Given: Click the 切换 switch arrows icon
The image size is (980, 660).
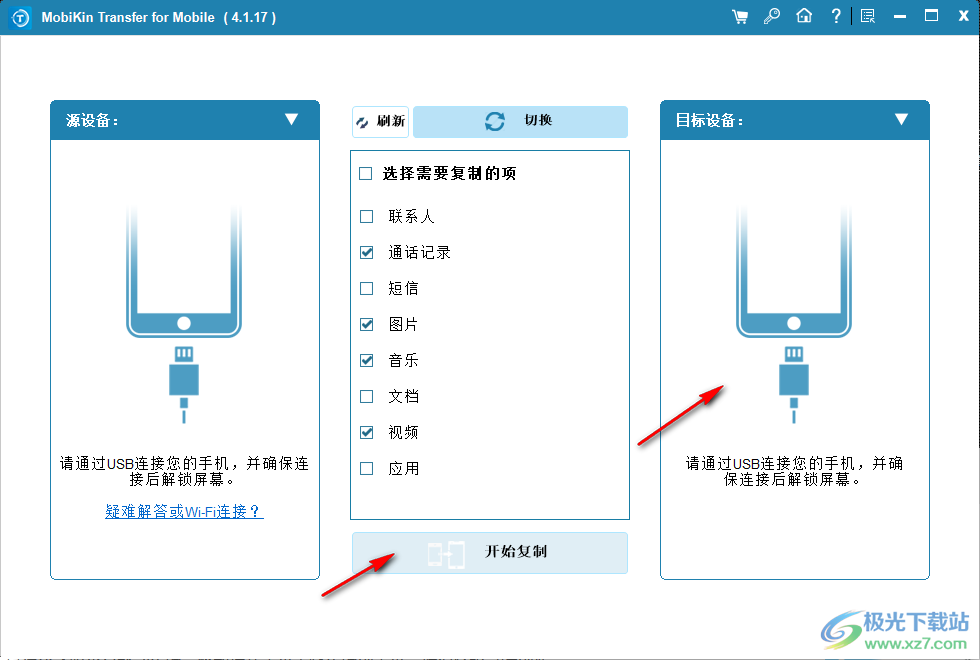Looking at the screenshot, I should coord(494,121).
